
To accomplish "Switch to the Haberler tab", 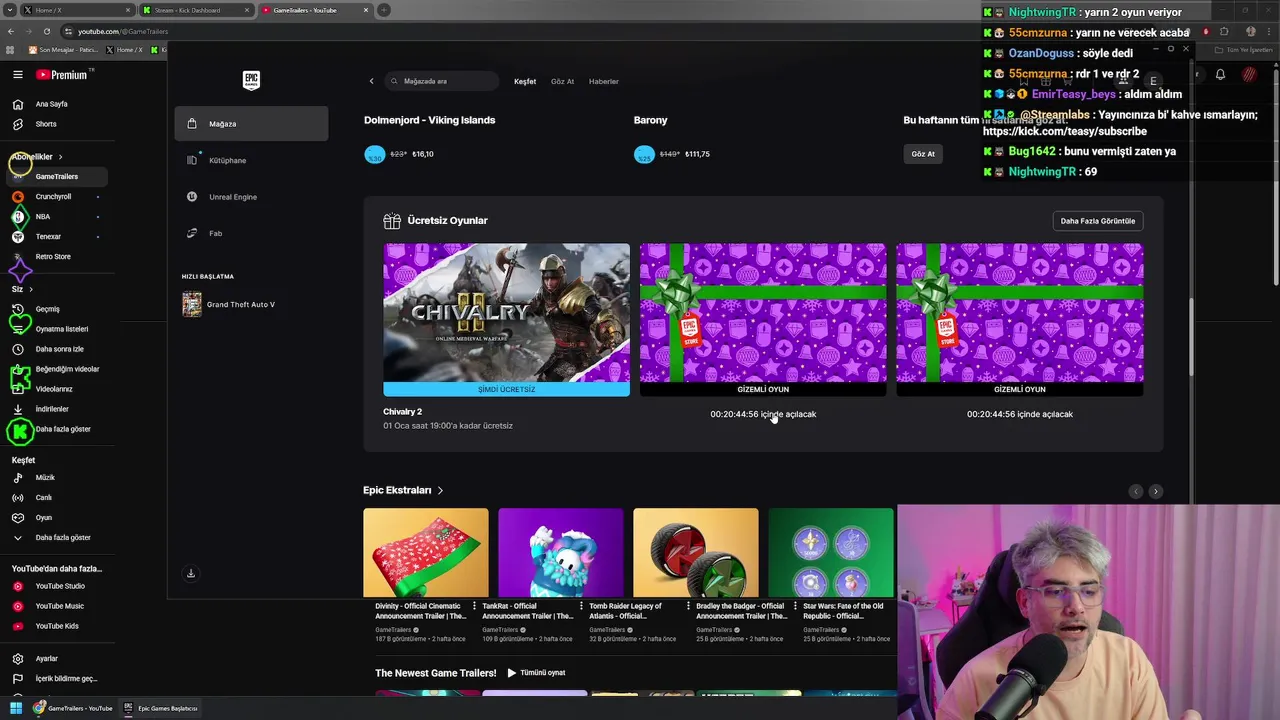I will pos(604,81).
